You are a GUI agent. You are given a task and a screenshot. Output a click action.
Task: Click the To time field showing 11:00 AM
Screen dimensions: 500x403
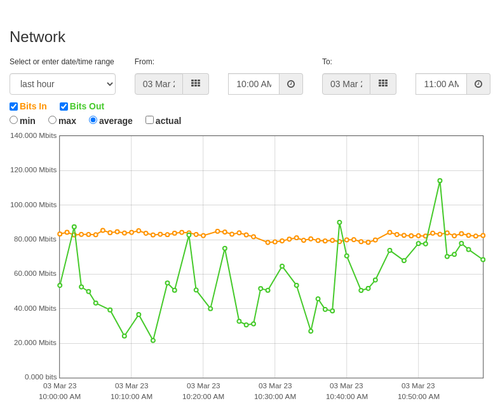(x=441, y=84)
